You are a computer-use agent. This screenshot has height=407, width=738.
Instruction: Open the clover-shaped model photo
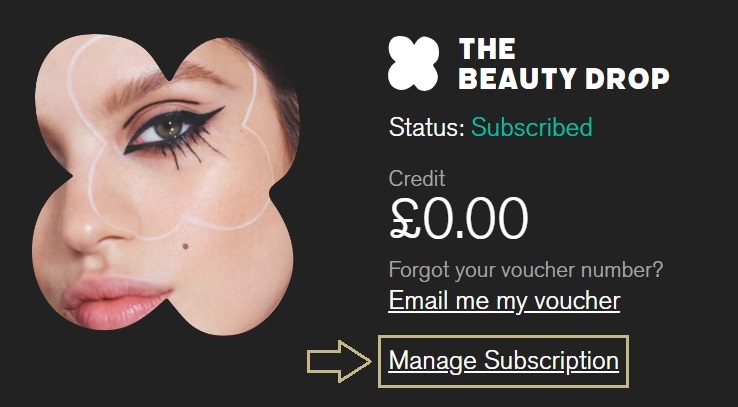point(166,184)
